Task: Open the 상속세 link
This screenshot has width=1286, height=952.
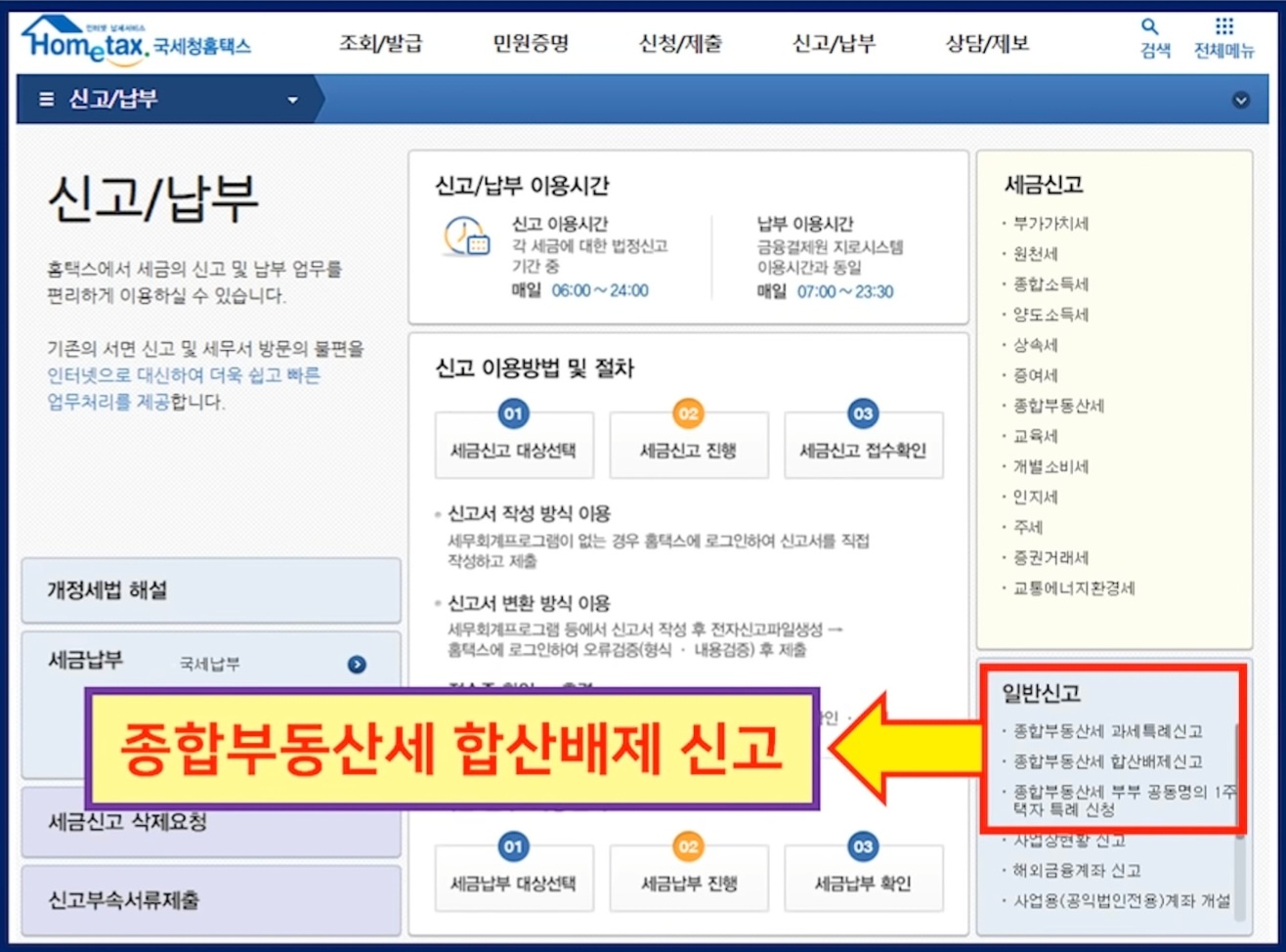Action: point(1035,345)
